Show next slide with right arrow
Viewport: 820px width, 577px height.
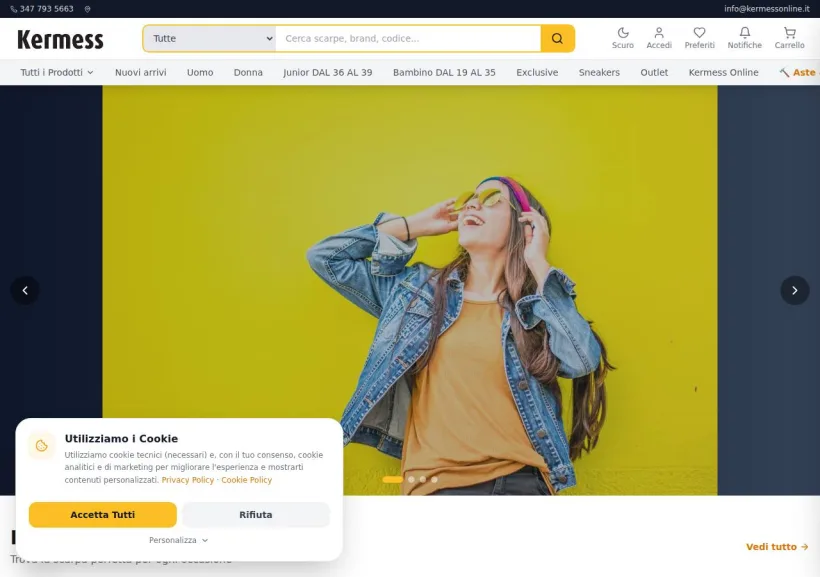click(x=794, y=290)
